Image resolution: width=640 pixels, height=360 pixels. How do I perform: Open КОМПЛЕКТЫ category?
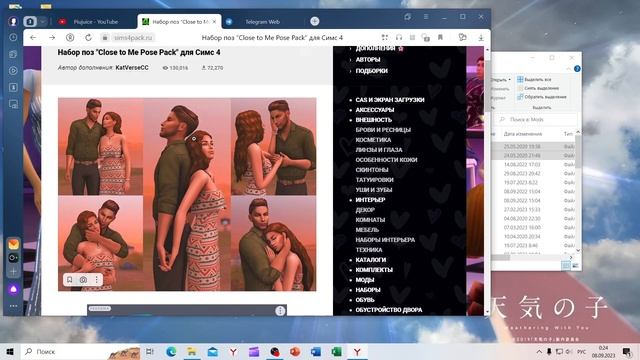pyautogui.click(x=374, y=270)
